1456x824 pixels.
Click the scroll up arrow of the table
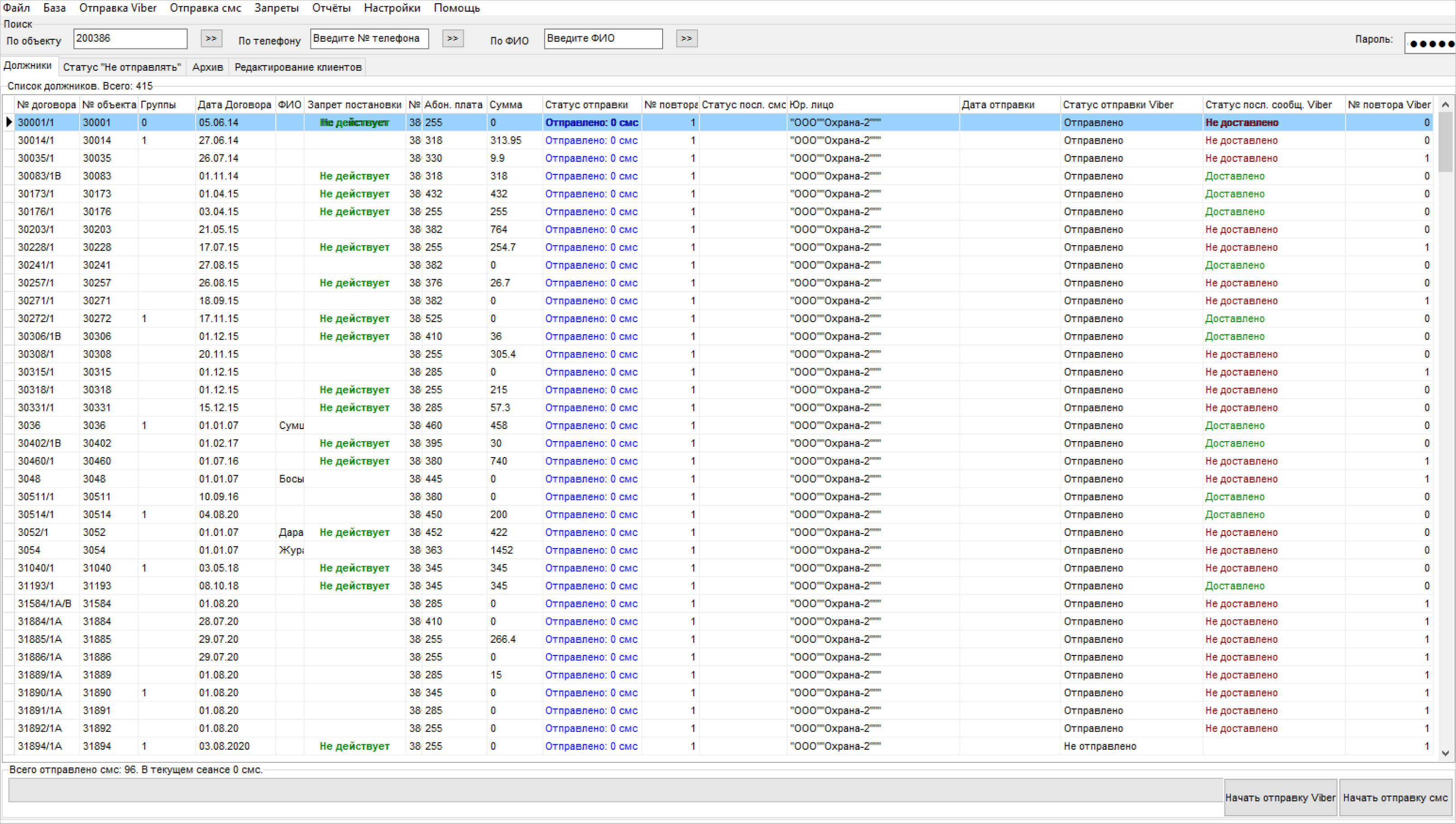1445,105
